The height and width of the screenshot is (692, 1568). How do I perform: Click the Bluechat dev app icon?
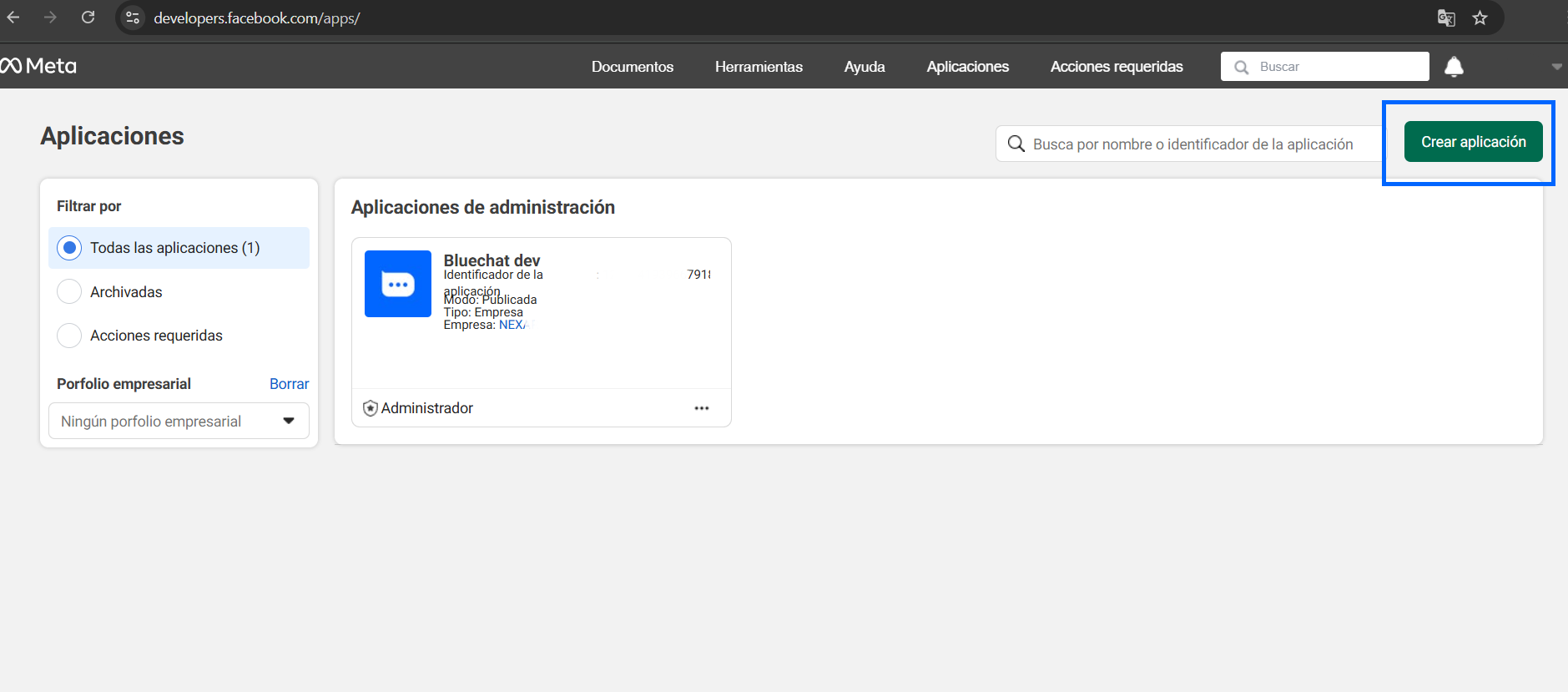tap(398, 284)
